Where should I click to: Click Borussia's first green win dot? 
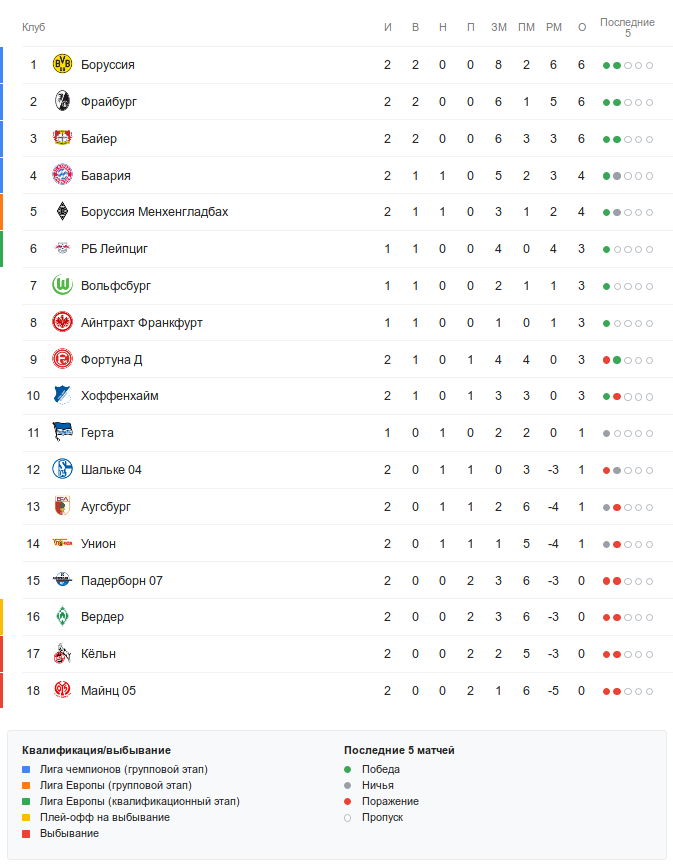[x=607, y=66]
